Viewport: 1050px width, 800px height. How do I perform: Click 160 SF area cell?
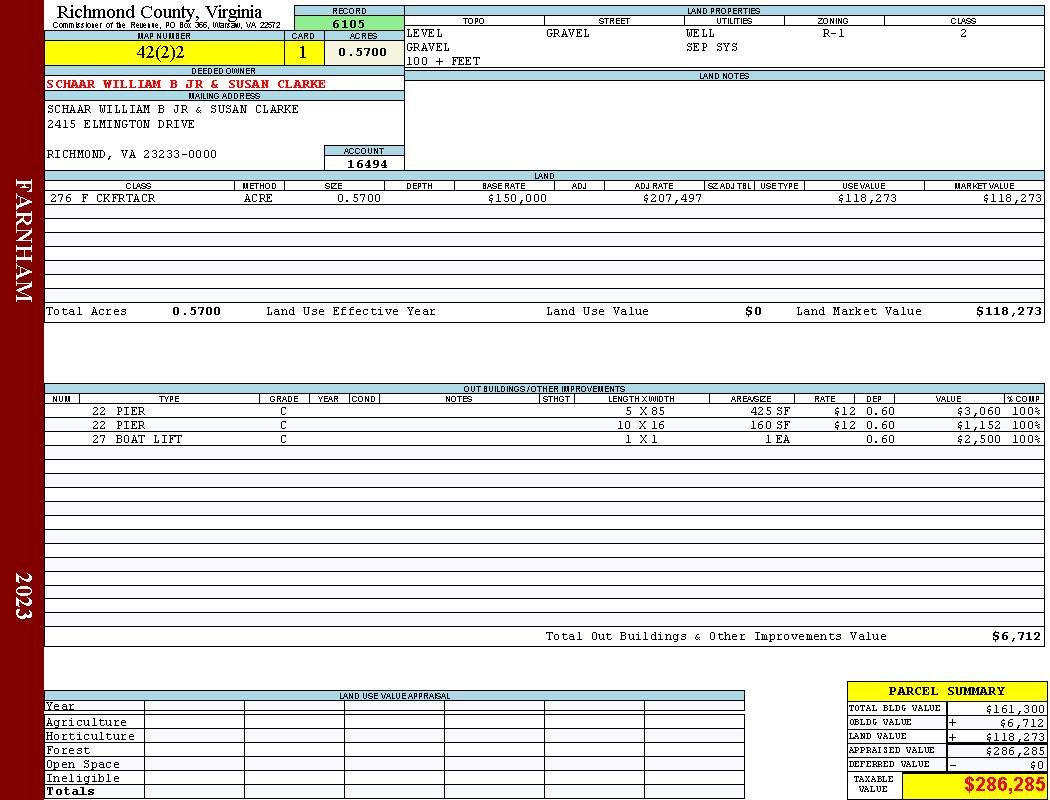tap(770, 426)
